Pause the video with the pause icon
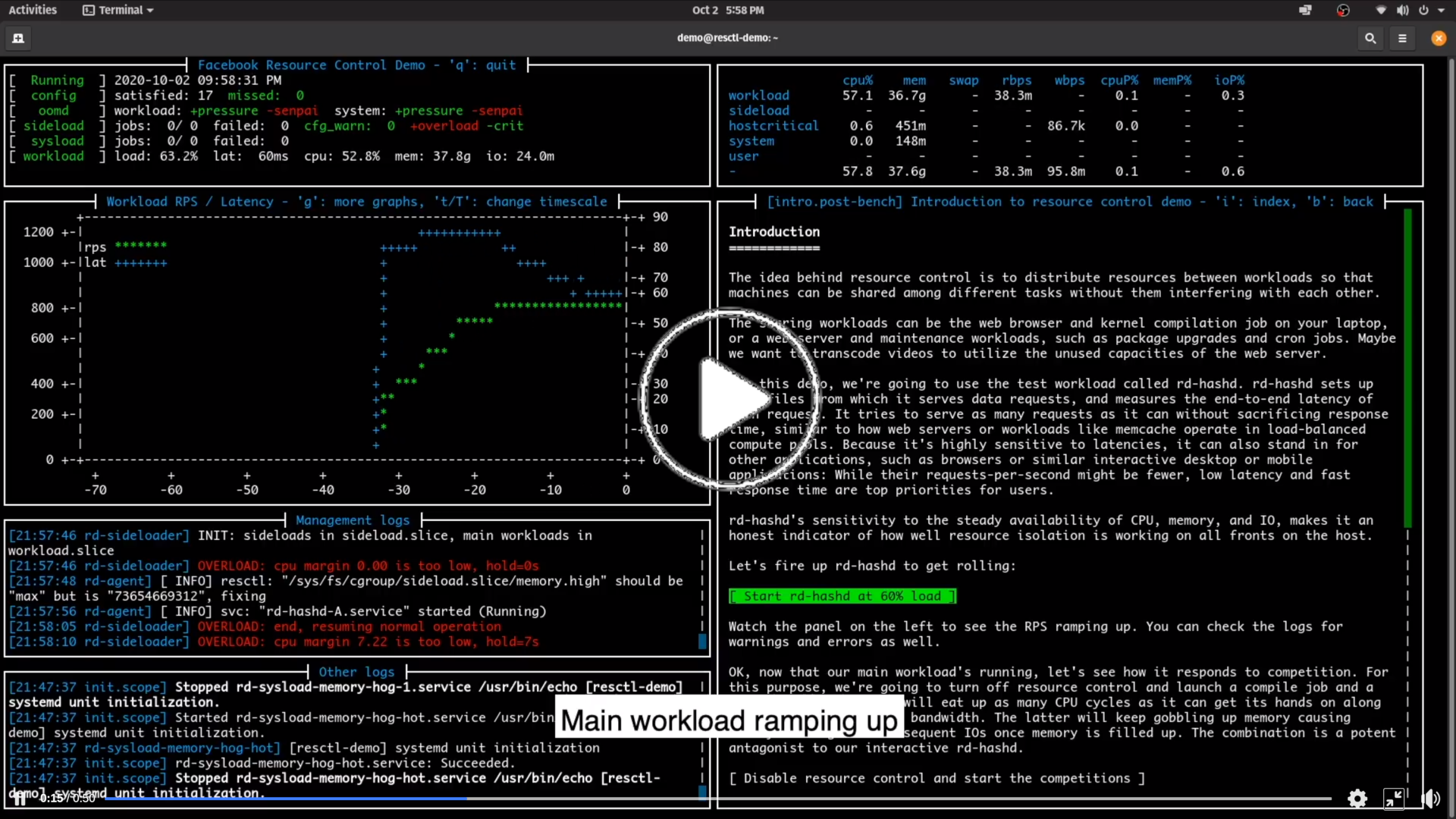Image resolution: width=1456 pixels, height=819 pixels. (20, 798)
